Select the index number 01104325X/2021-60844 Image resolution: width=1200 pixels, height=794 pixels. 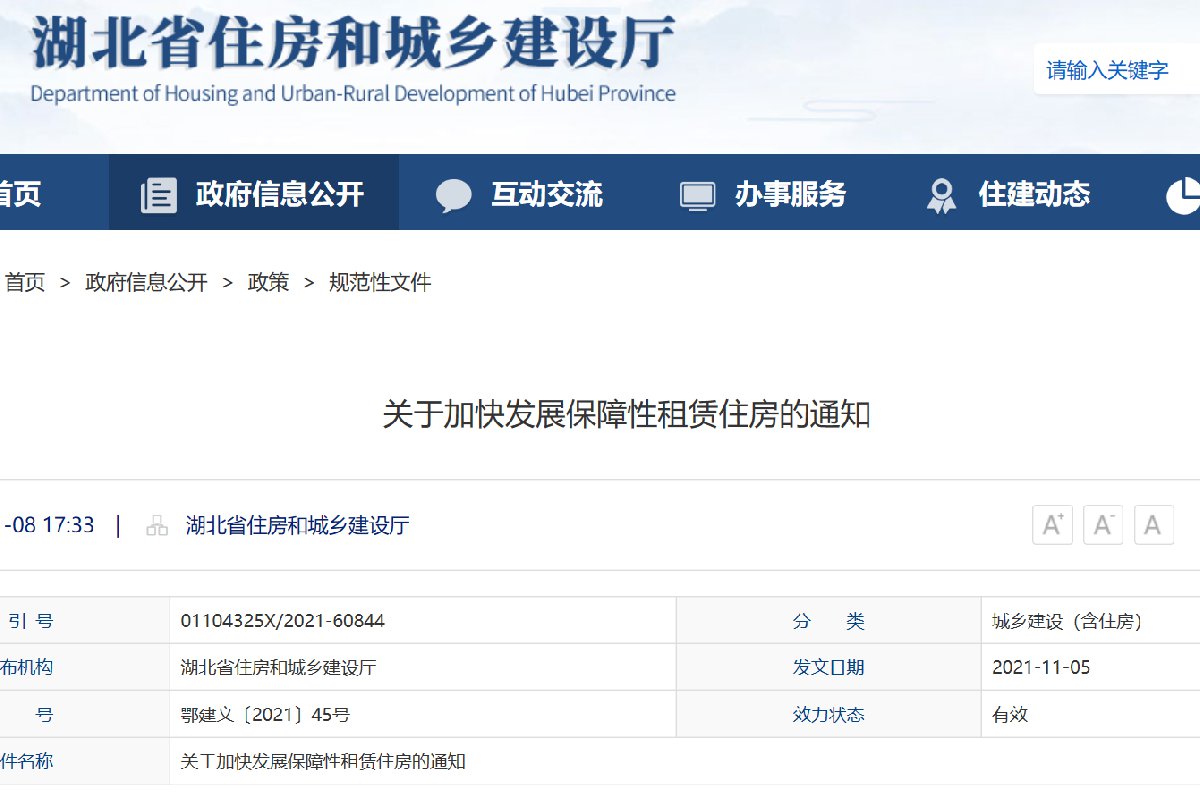pos(282,621)
